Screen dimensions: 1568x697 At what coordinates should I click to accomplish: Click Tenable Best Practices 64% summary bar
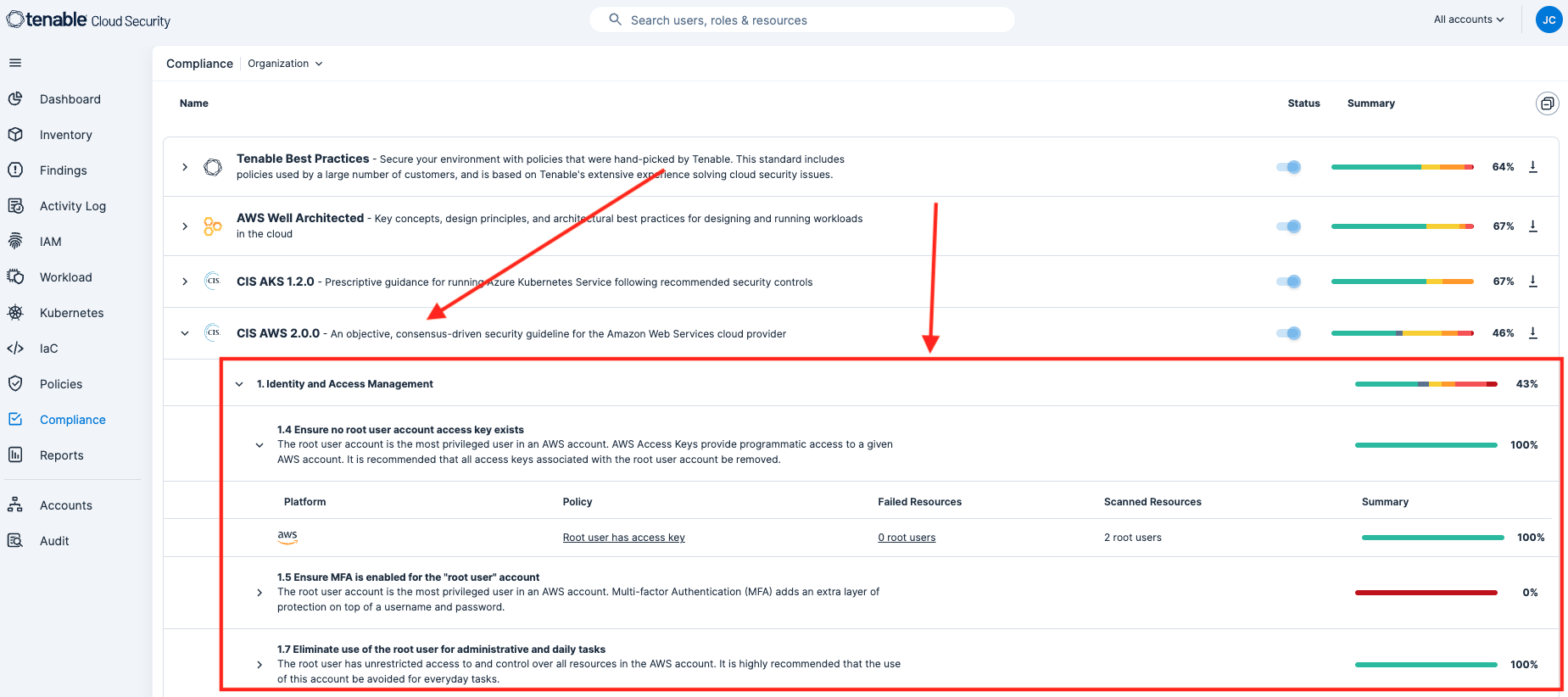point(1403,167)
